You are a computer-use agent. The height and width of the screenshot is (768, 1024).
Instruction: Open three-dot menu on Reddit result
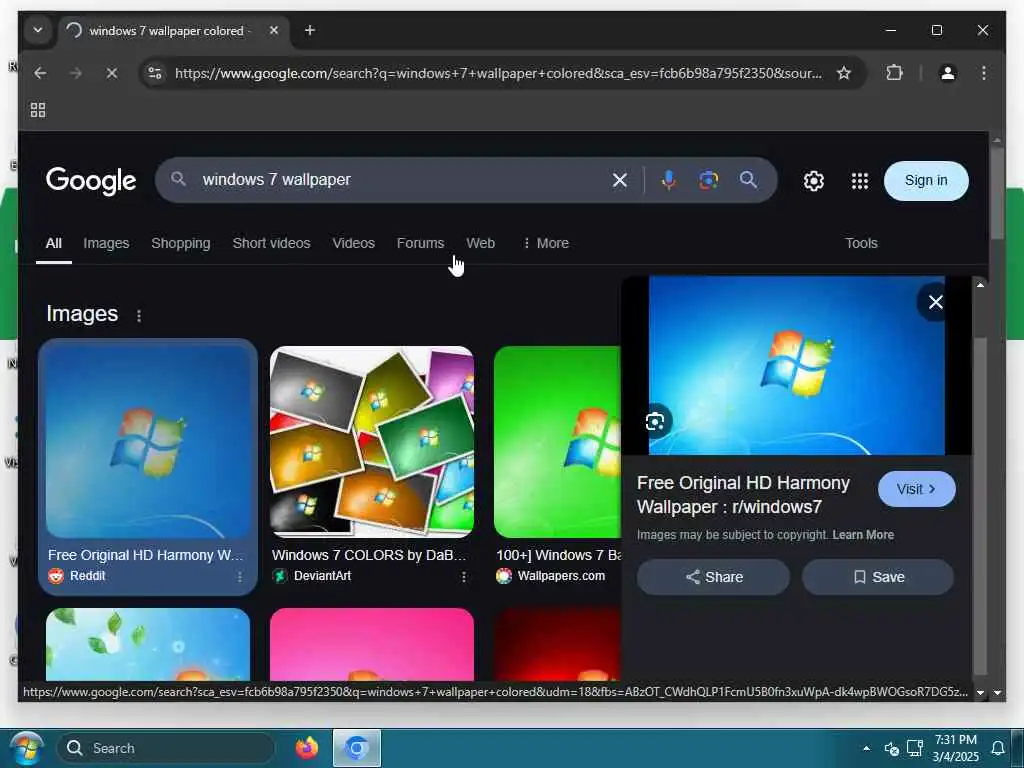[240, 577]
